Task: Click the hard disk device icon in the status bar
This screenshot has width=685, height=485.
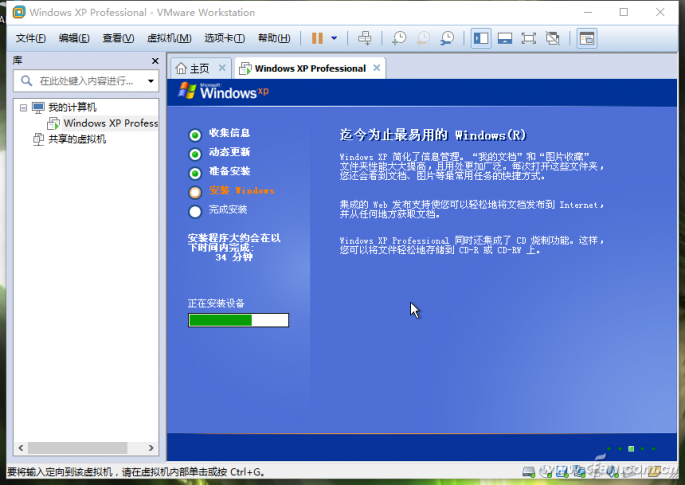Action: tap(529, 471)
